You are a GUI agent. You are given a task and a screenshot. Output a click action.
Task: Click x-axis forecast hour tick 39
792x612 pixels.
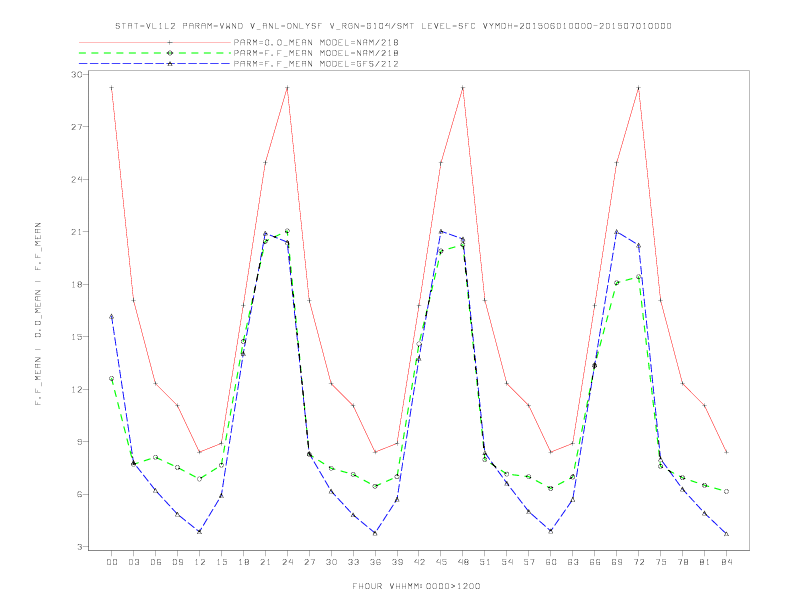pyautogui.click(x=397, y=562)
